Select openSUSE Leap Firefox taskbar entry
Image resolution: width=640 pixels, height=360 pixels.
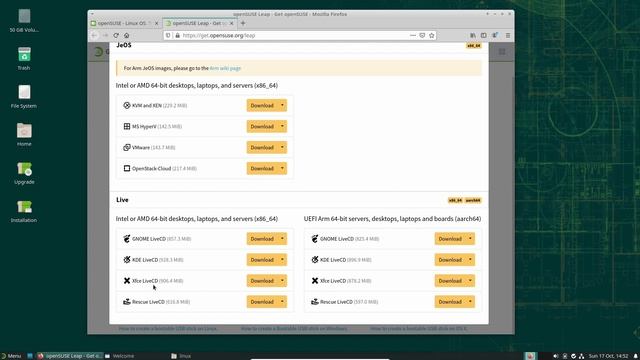click(70, 356)
